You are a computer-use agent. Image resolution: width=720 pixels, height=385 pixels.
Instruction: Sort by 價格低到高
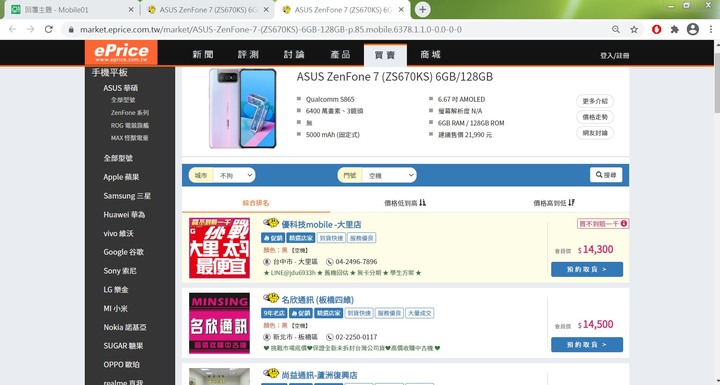(x=405, y=203)
